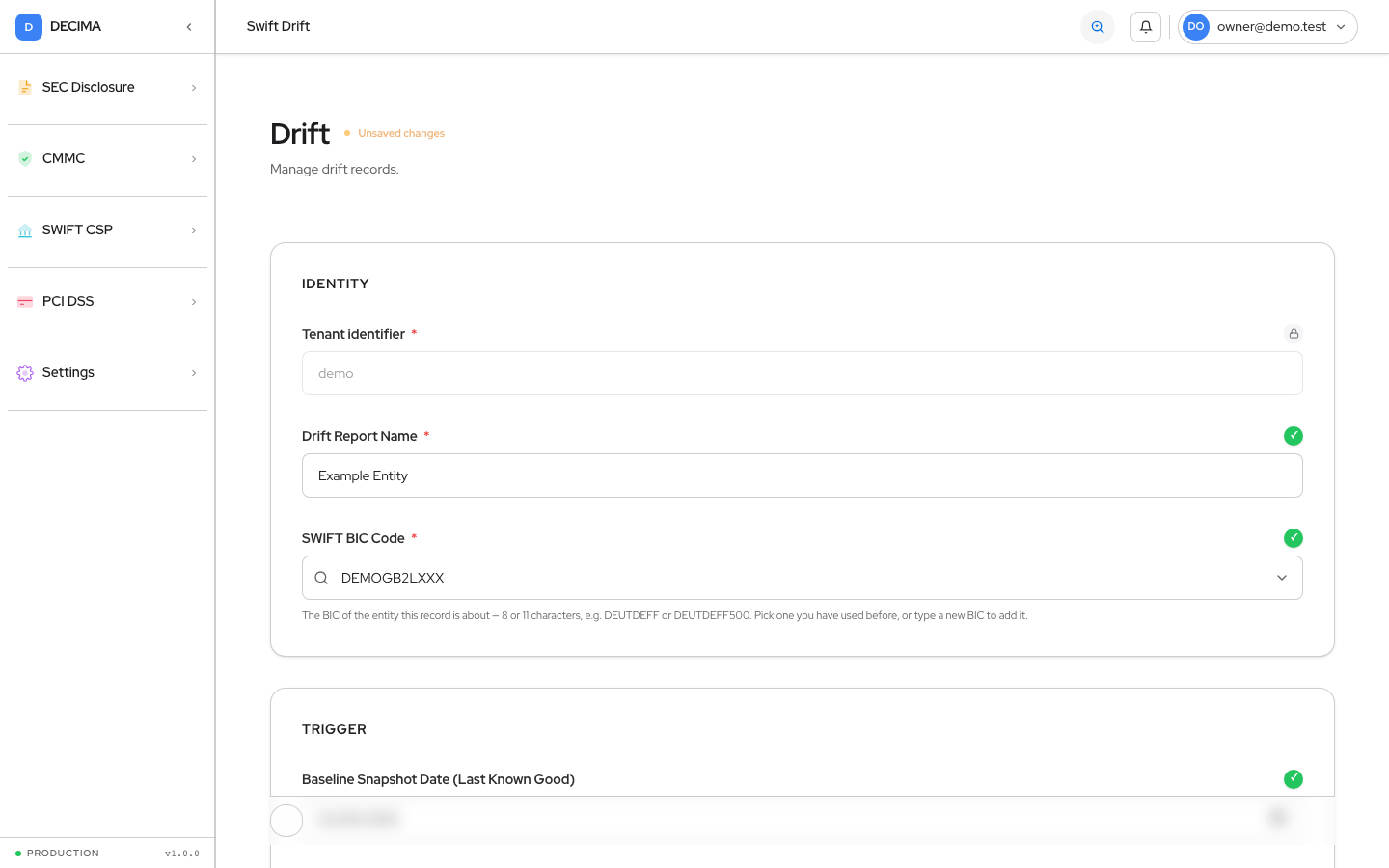
Task: Click the Settings gear icon
Action: (x=25, y=373)
